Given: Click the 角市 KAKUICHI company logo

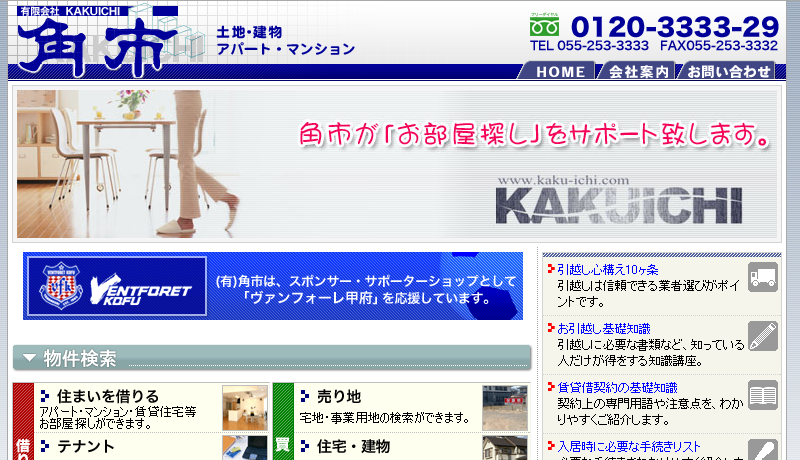Looking at the screenshot, I should tap(99, 41).
